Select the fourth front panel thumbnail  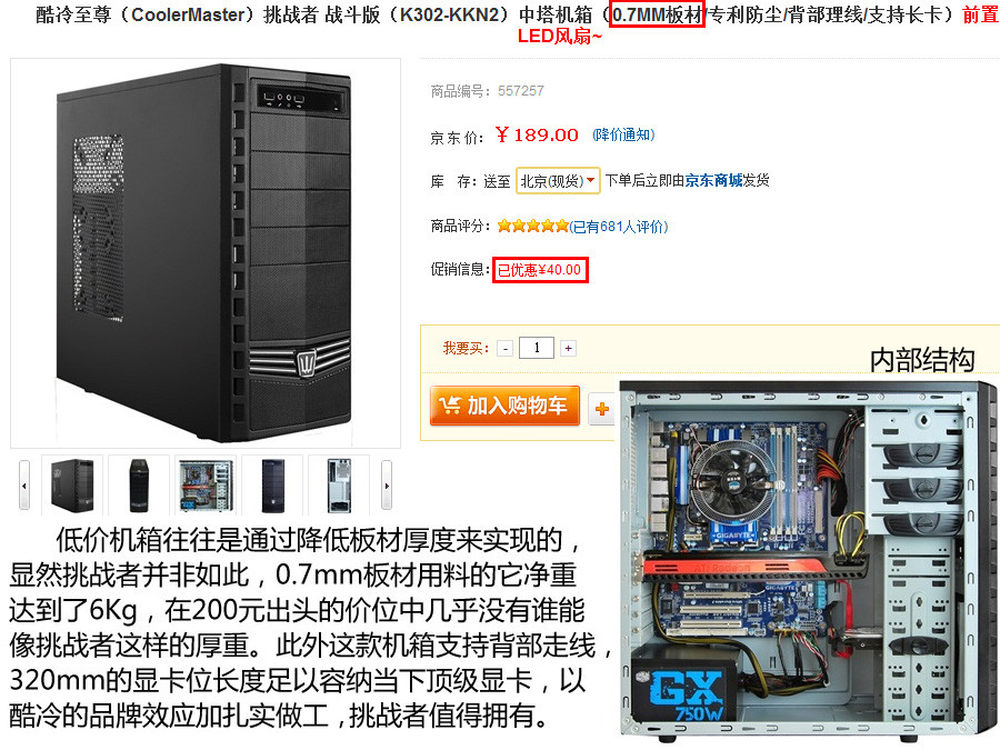click(x=273, y=485)
